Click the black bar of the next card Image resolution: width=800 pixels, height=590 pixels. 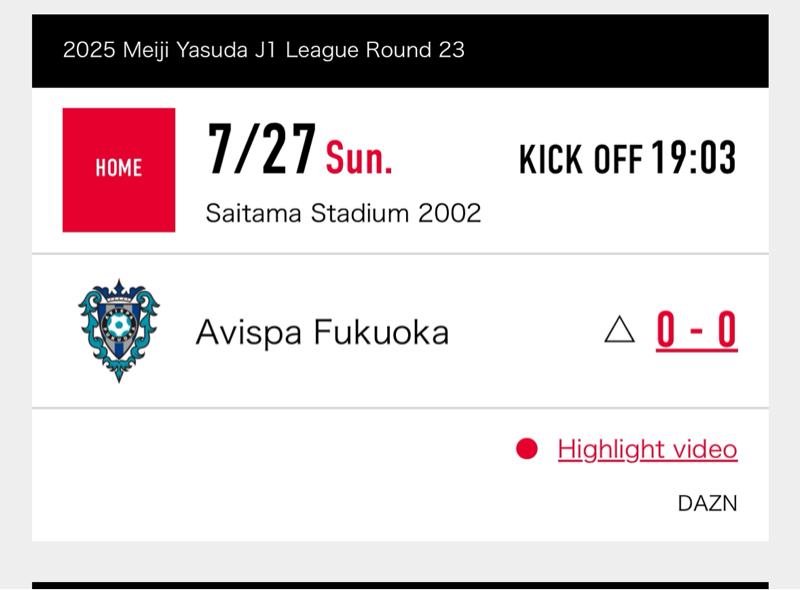click(400, 586)
